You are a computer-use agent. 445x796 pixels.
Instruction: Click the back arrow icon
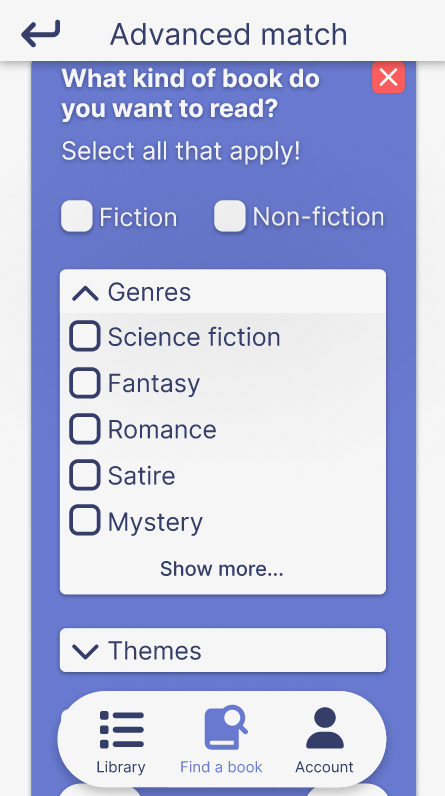tap(41, 34)
